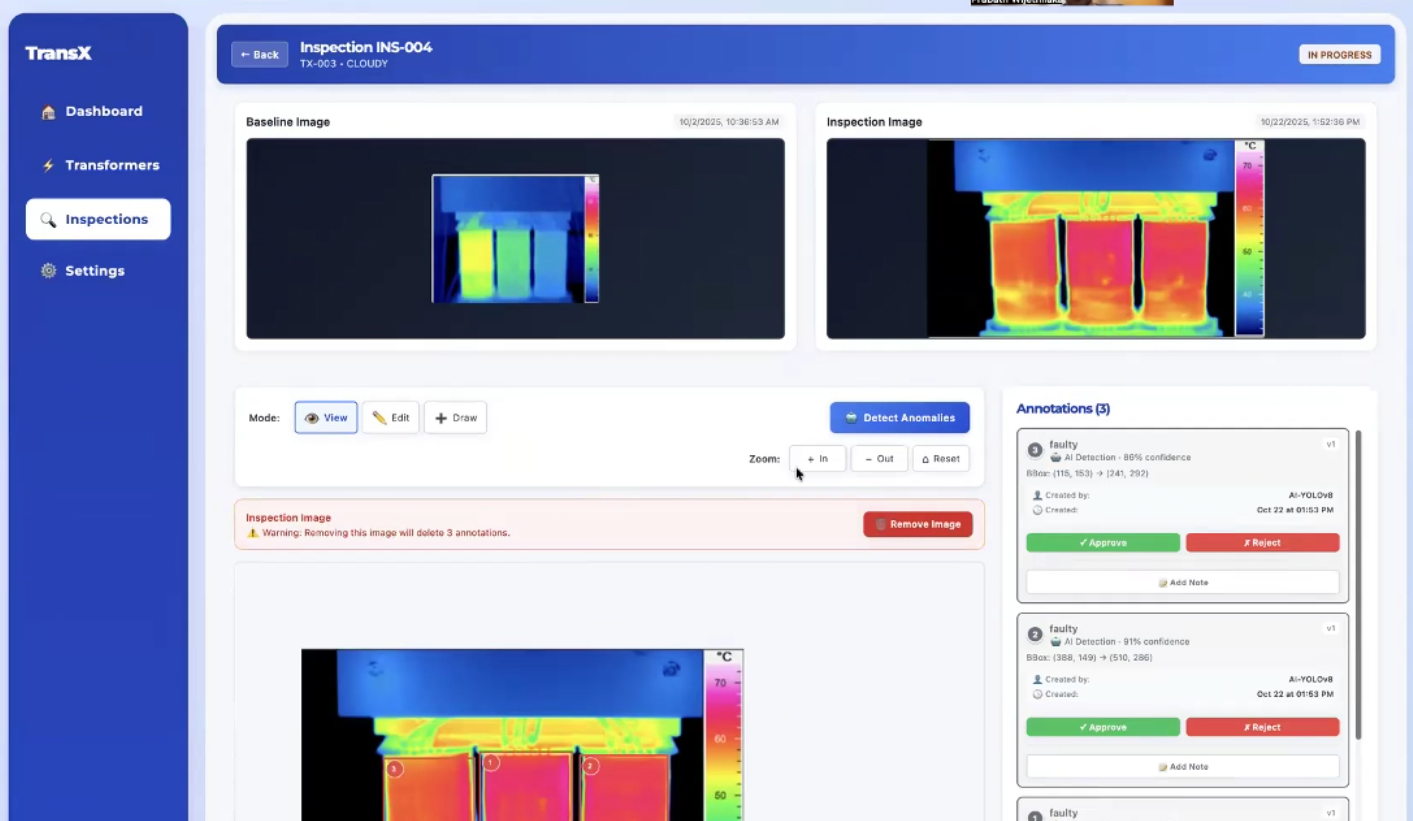This screenshot has width=1413, height=821.
Task: Reject the 91% confidence annotation
Action: [1262, 727]
